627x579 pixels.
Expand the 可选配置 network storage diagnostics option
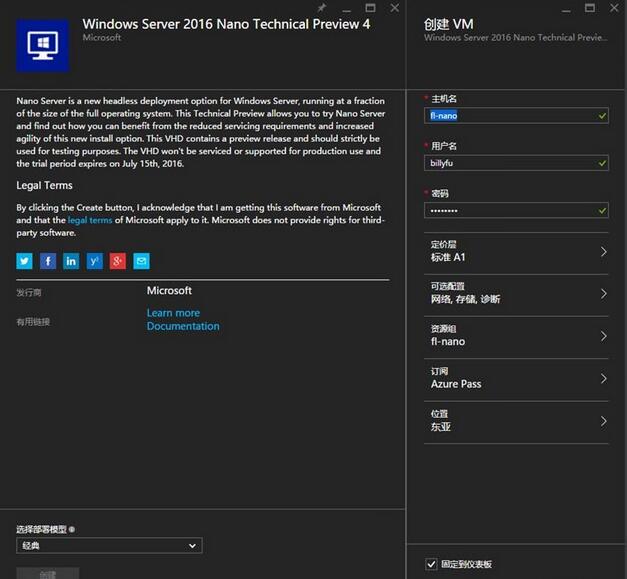tap(516, 294)
